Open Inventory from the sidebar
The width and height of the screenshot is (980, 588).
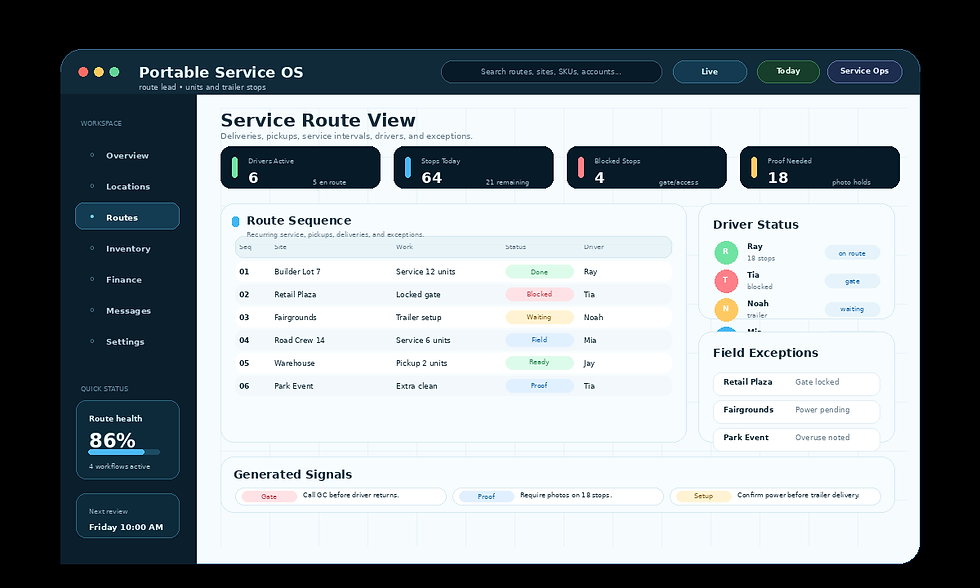coord(128,248)
